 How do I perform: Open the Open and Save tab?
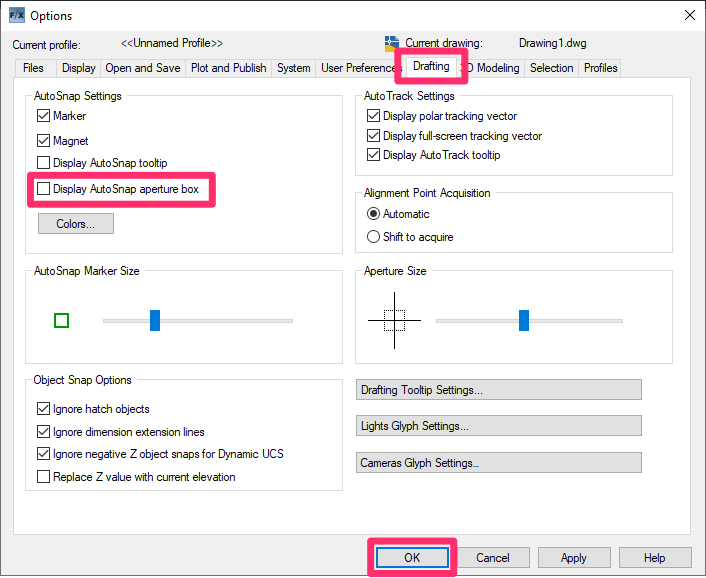143,68
